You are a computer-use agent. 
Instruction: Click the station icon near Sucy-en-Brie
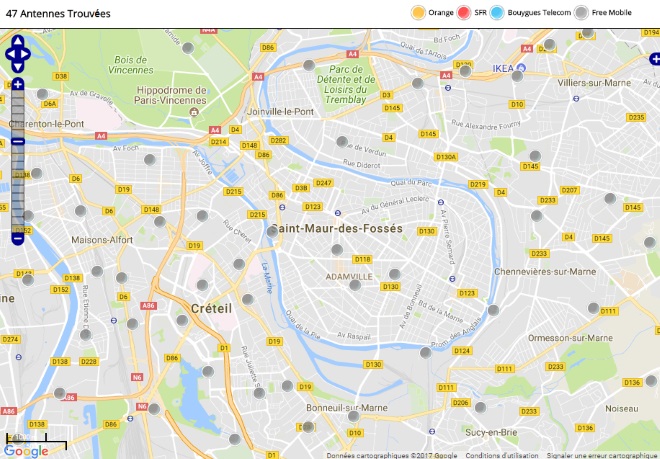point(432,432)
